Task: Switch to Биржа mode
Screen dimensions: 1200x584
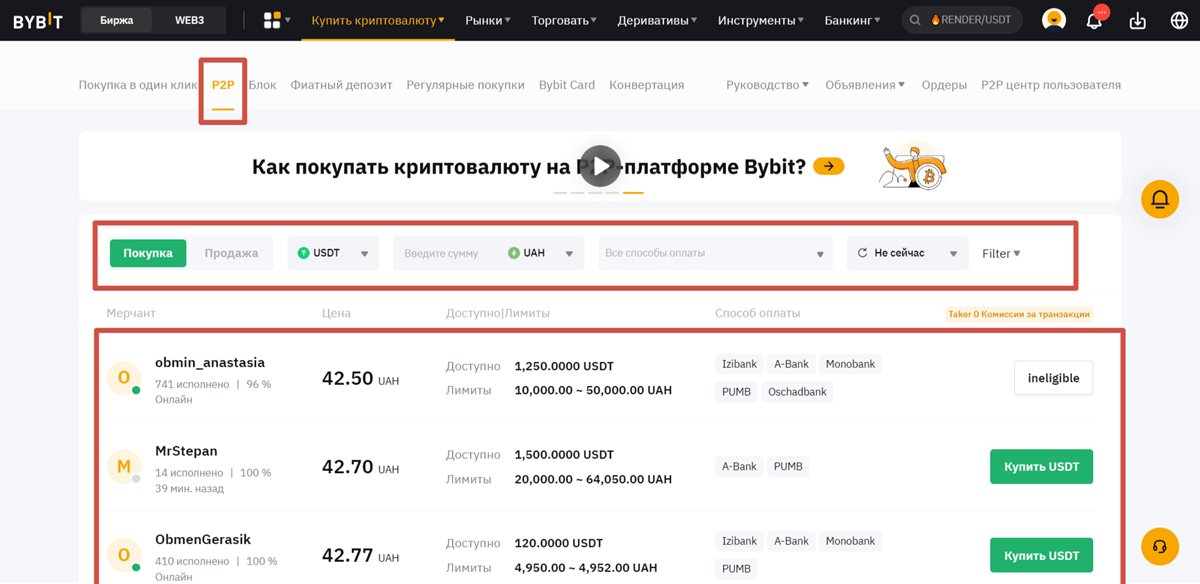Action: click(x=117, y=20)
